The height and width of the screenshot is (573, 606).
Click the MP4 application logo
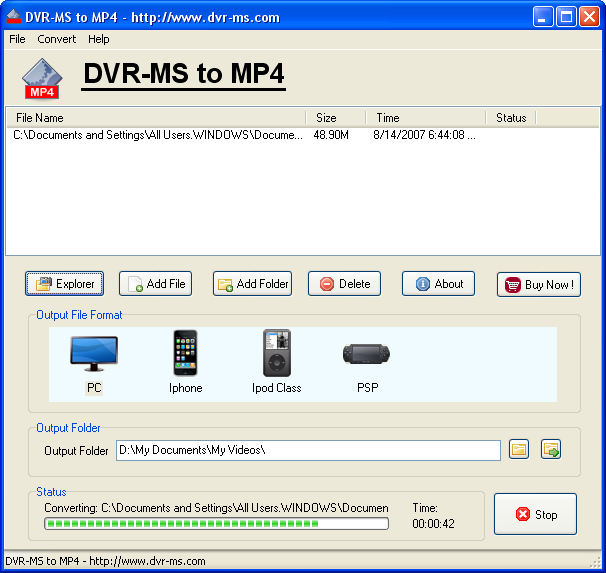[42, 78]
